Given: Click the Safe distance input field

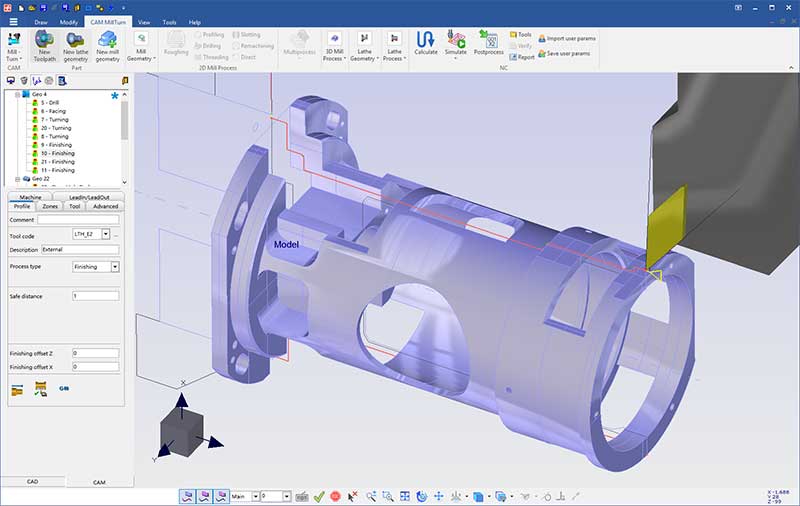Looking at the screenshot, I should click(x=95, y=296).
